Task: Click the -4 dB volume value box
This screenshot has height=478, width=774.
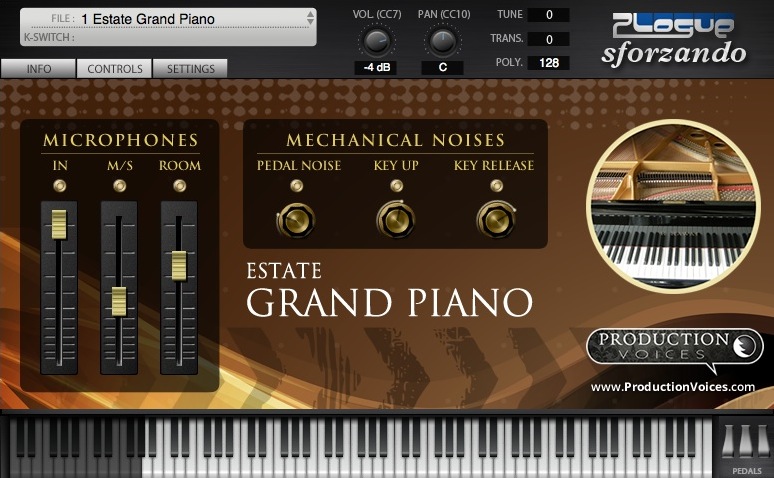Action: pyautogui.click(x=376, y=68)
